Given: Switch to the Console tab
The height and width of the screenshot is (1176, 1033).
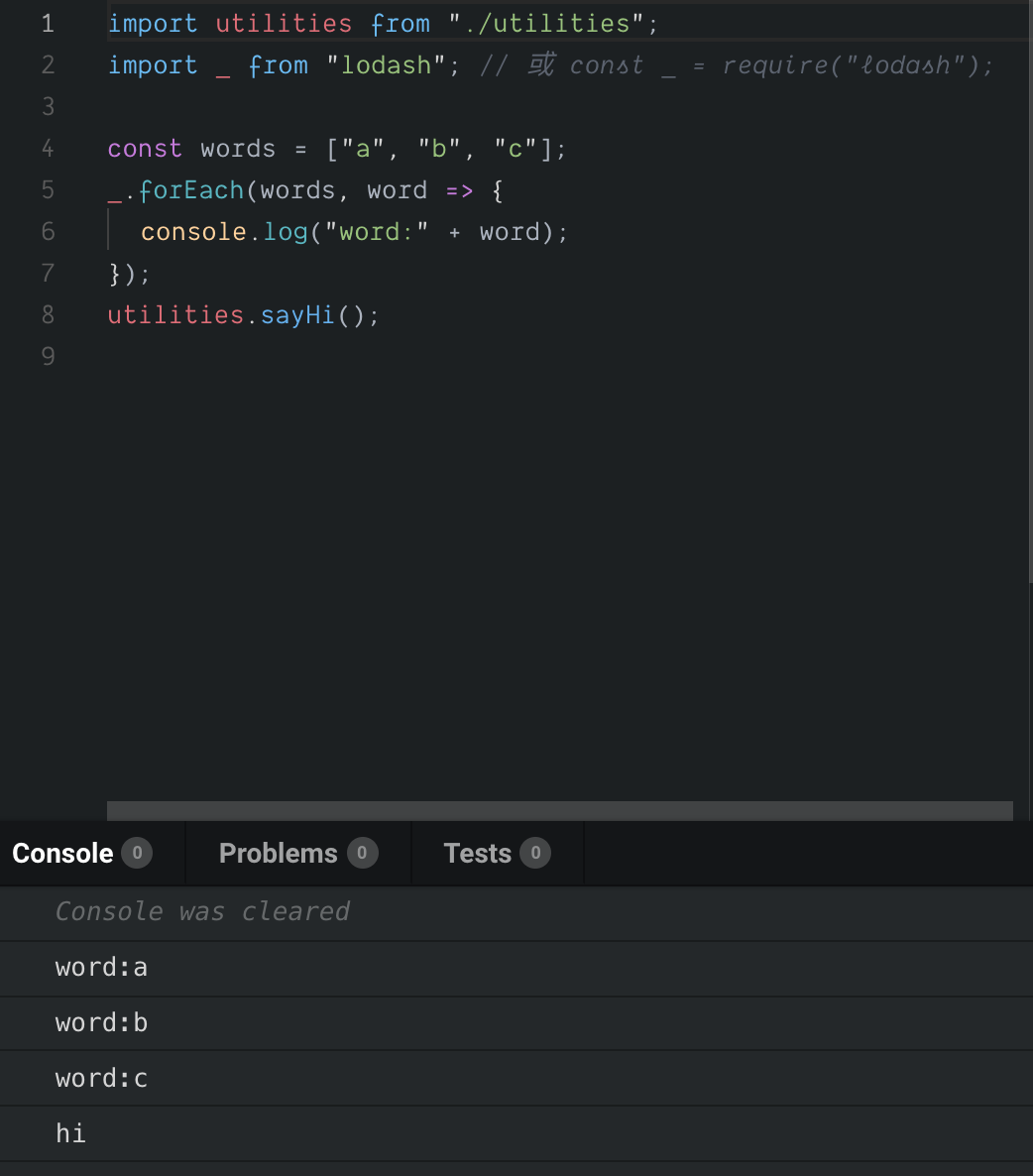Looking at the screenshot, I should tap(61, 853).
